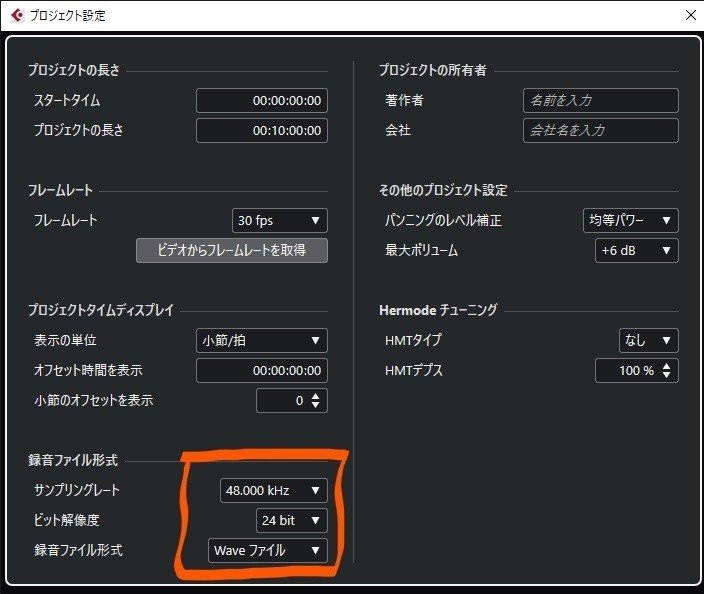This screenshot has height=594, width=704.
Task: Click ビデオからフレームレートを取得 button
Action: [x=232, y=251]
